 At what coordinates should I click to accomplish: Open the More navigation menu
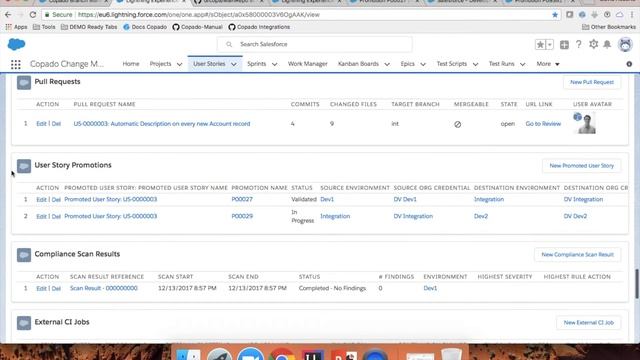[x=548, y=64]
